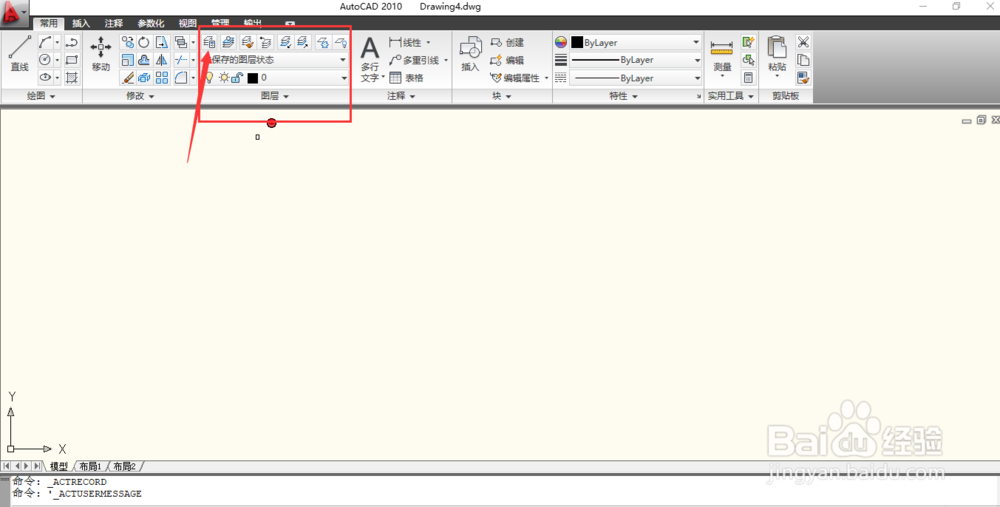Click the Insert block (插入) button
The image size is (1000, 507).
(470, 54)
